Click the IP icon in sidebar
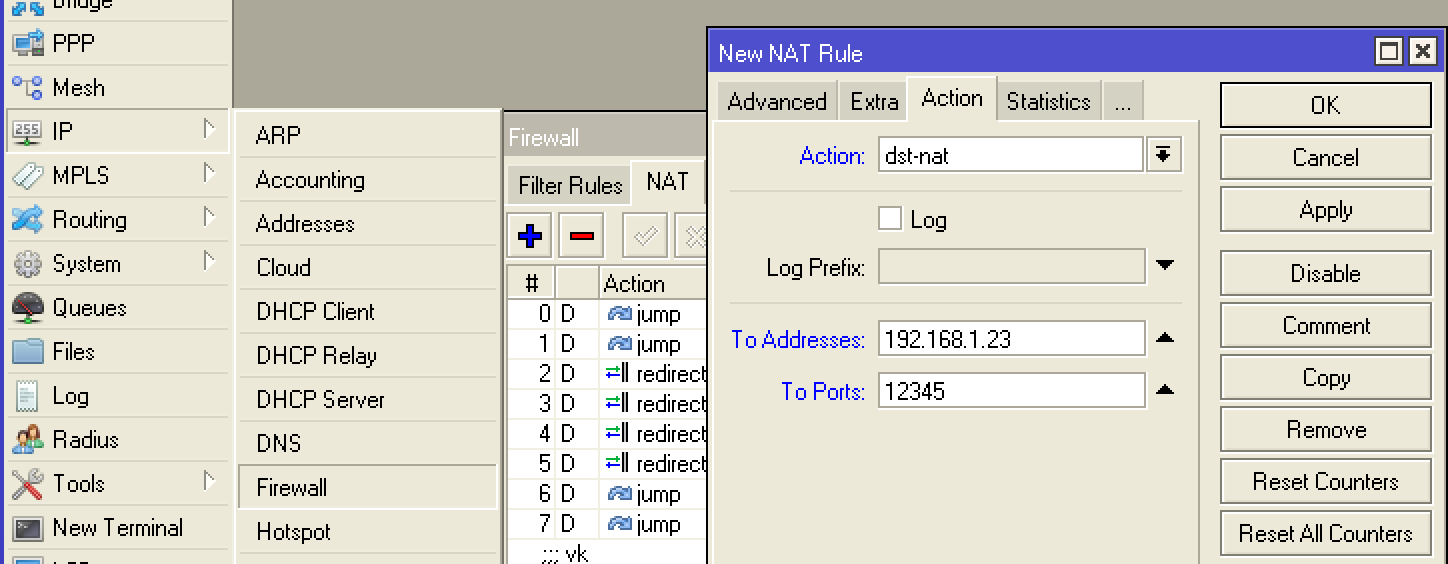The height and width of the screenshot is (564, 1448). (27, 132)
